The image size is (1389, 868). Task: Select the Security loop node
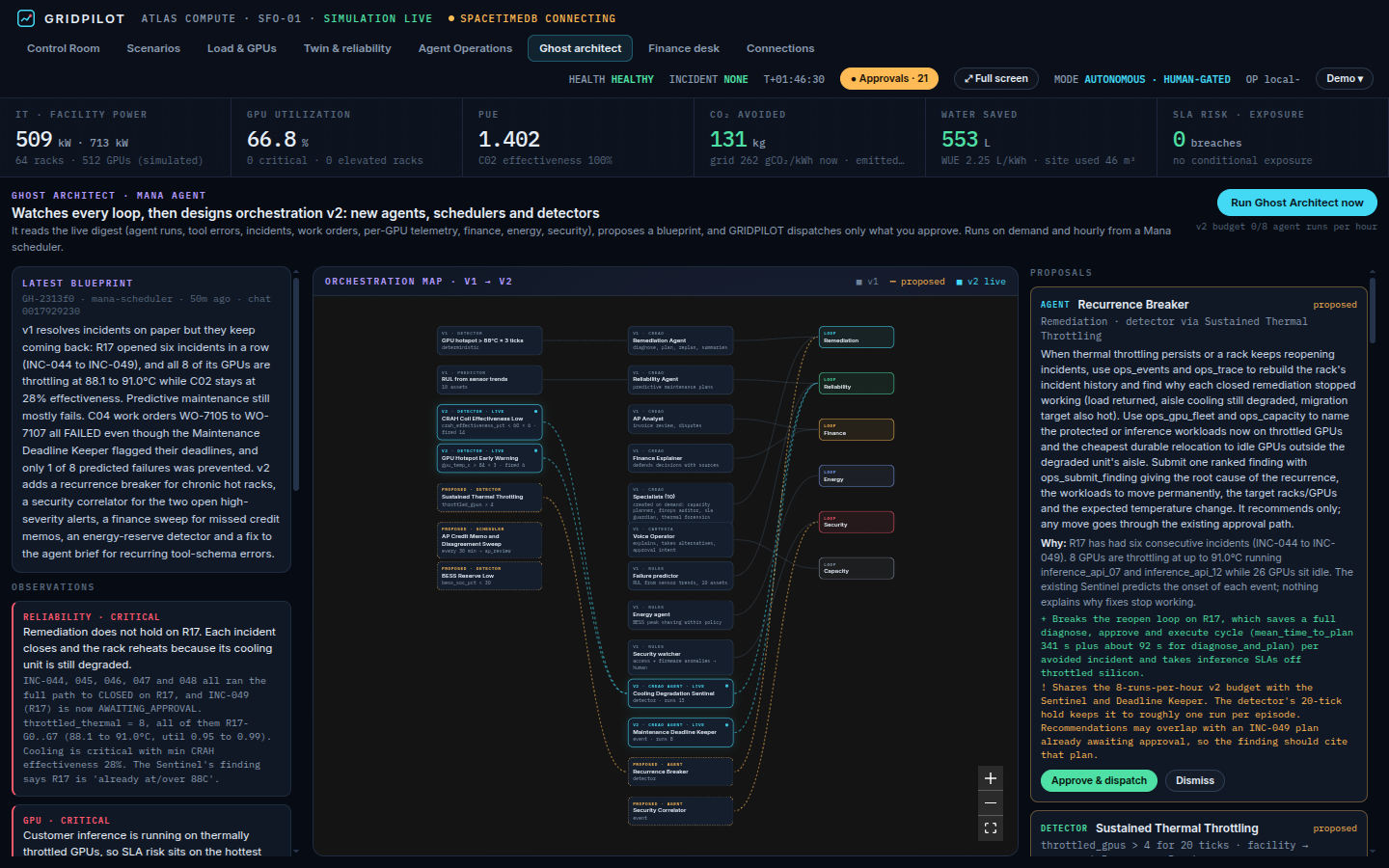(x=857, y=522)
